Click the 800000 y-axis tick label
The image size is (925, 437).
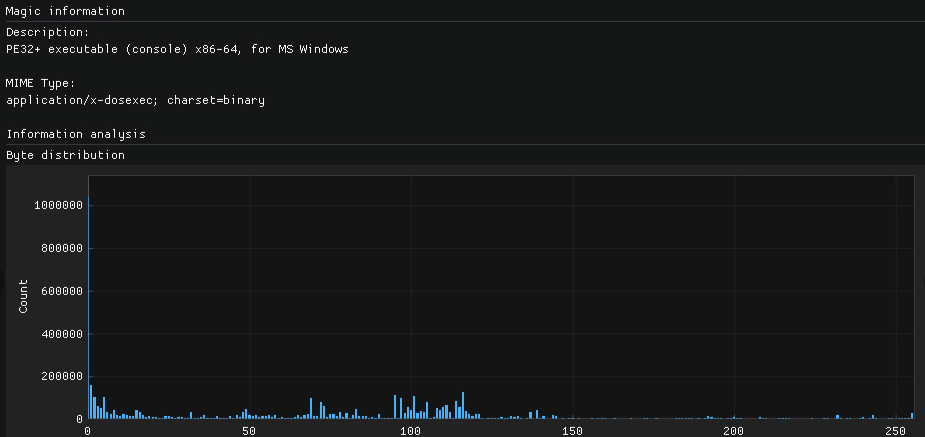coord(61,248)
